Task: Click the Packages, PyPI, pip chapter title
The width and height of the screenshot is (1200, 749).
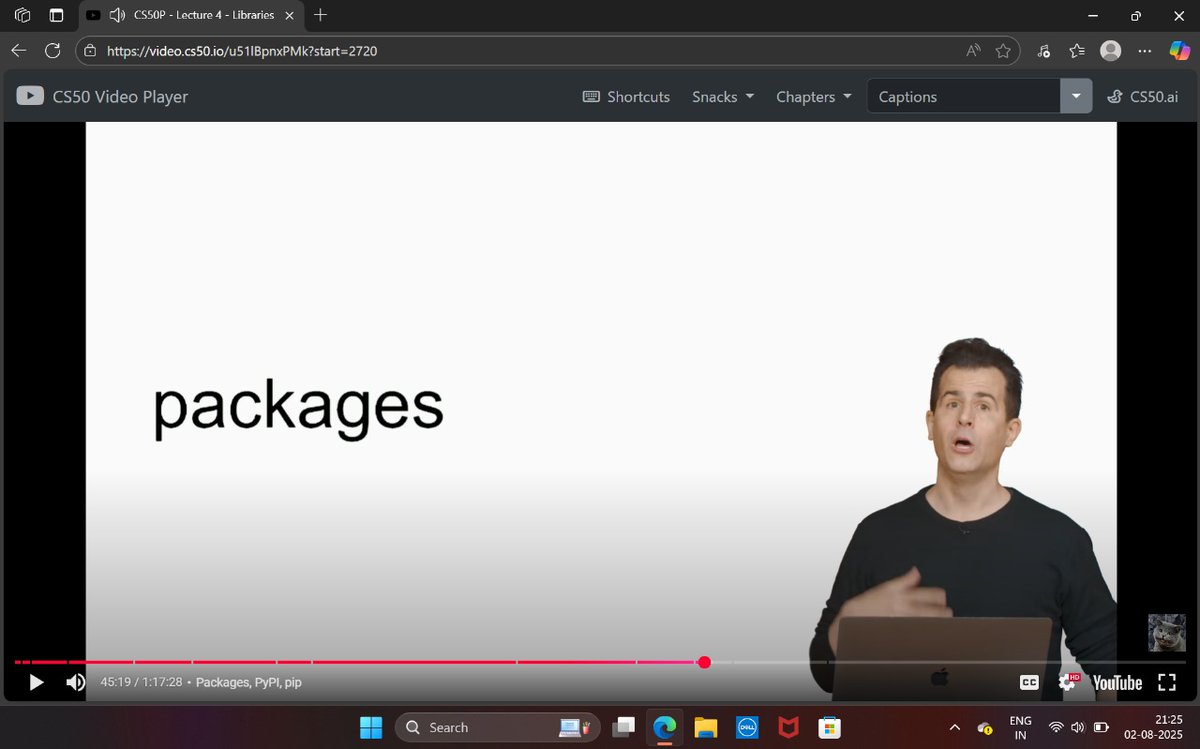Action: click(249, 682)
